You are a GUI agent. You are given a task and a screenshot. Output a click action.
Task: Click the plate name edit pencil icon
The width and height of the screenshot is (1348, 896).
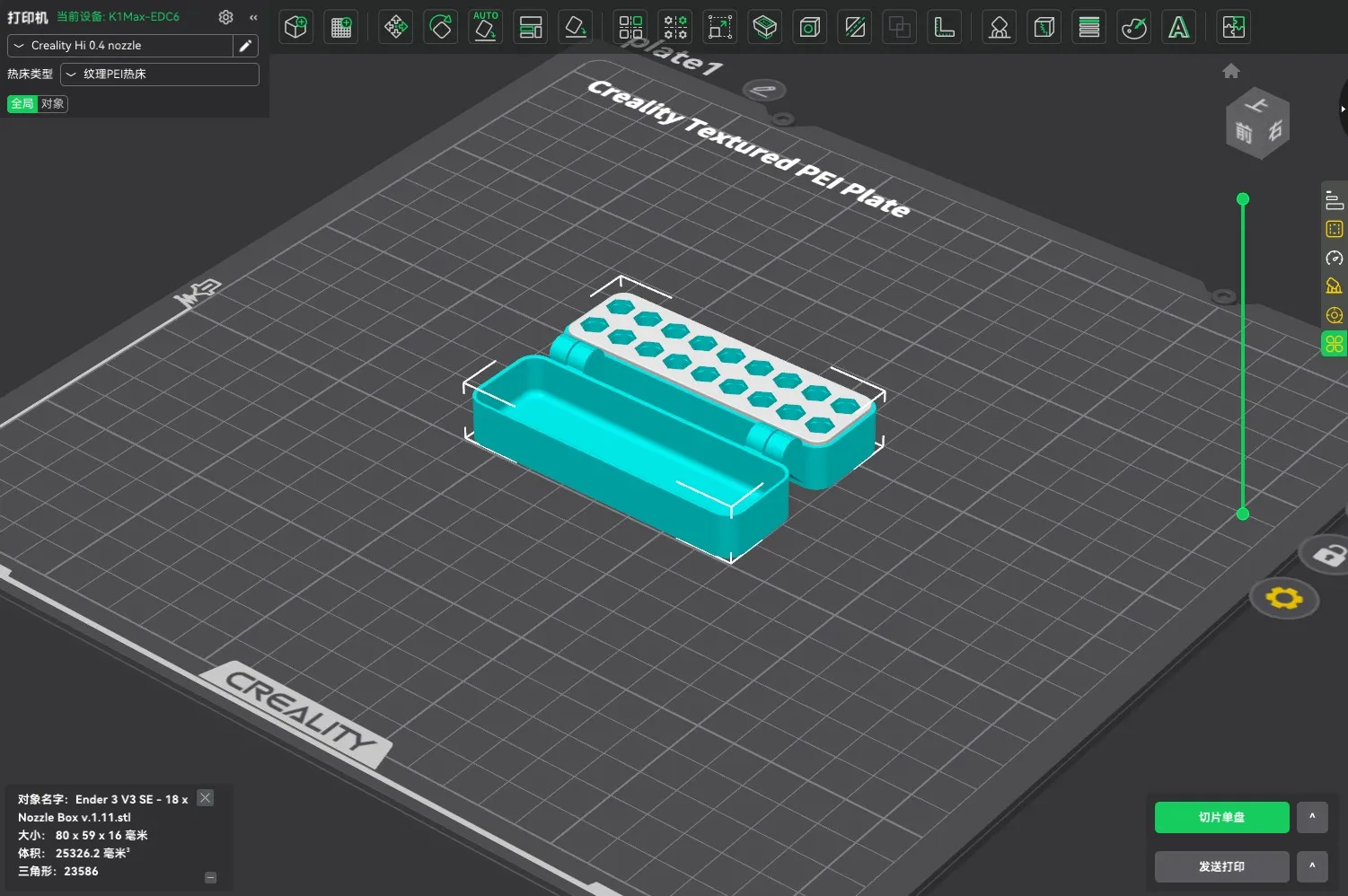point(764,90)
